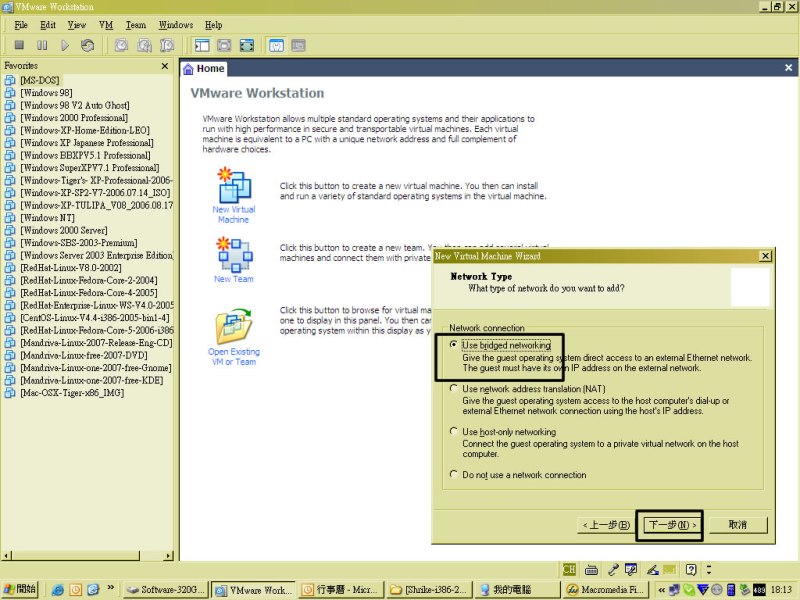Click the Full Screen toolbar icon

click(247, 45)
